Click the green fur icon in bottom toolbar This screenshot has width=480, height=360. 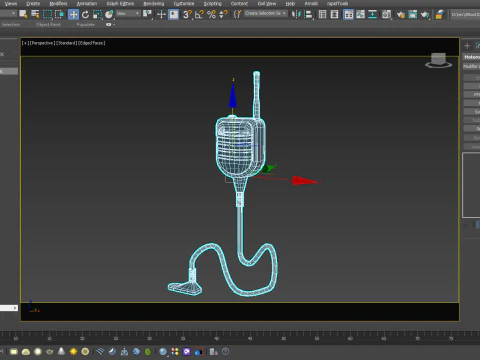[x=148, y=351]
